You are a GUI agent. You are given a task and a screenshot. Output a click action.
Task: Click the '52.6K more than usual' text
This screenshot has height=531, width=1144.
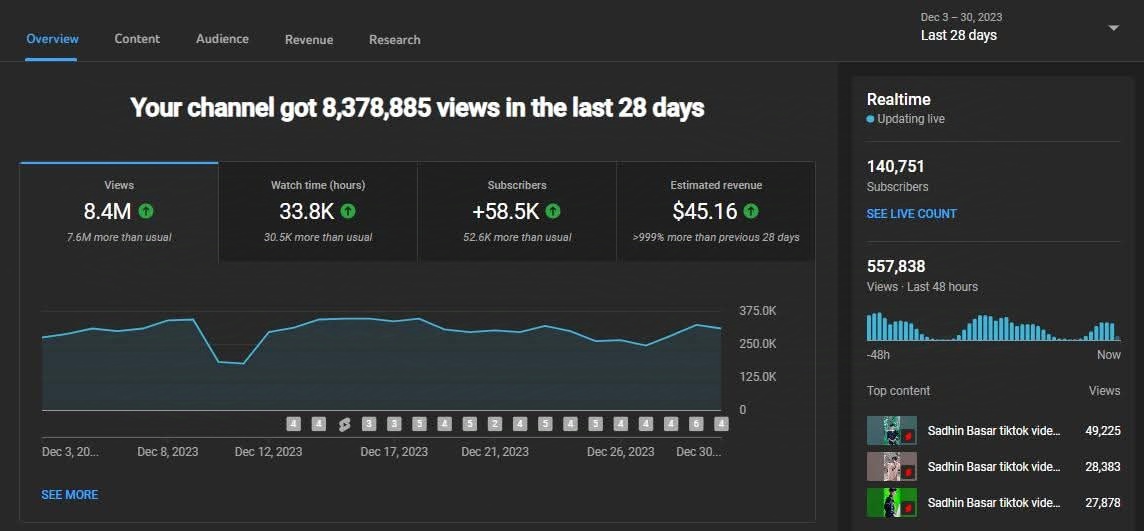pyautogui.click(x=517, y=237)
